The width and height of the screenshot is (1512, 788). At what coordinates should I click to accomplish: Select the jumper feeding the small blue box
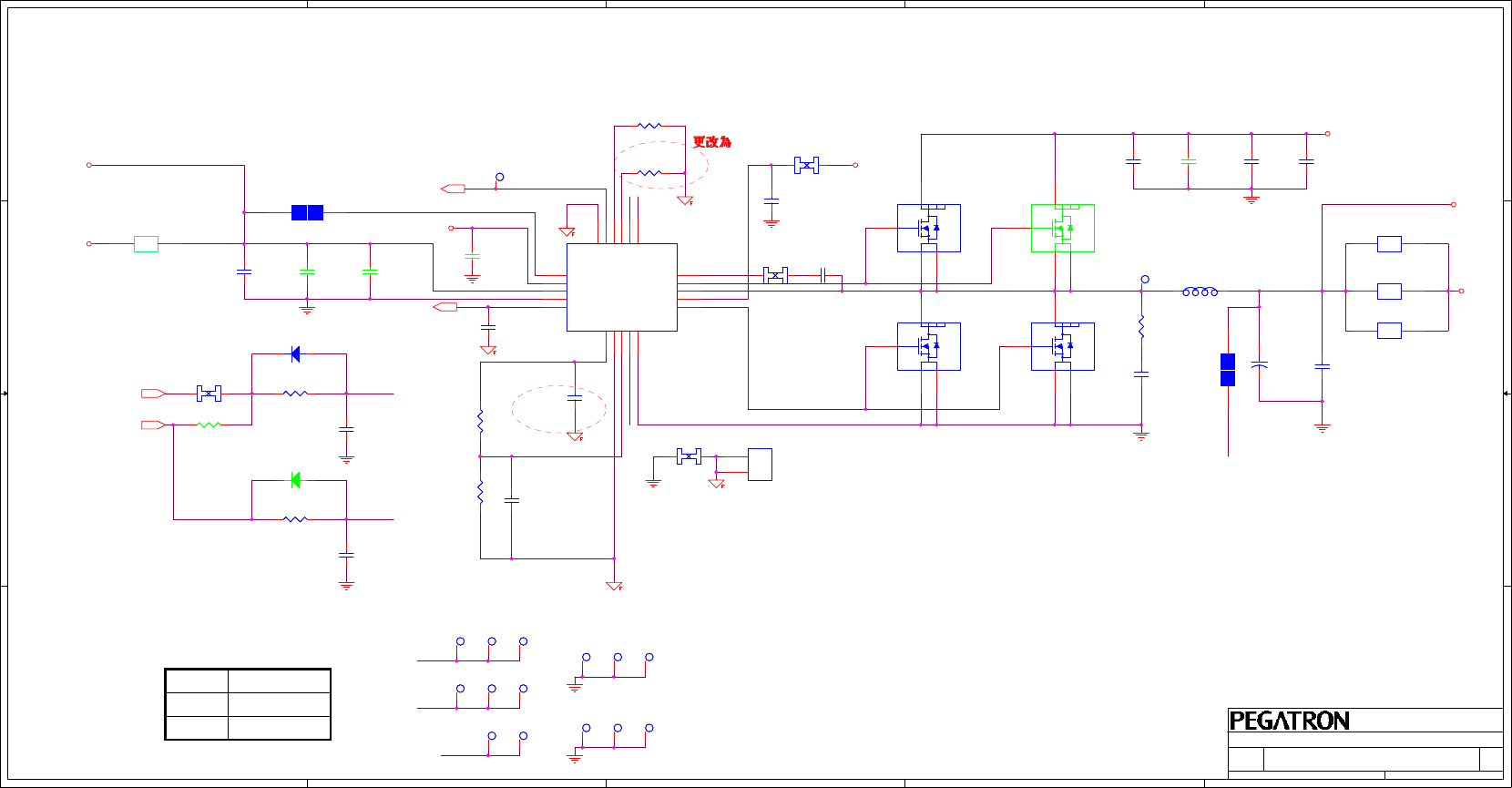(689, 456)
